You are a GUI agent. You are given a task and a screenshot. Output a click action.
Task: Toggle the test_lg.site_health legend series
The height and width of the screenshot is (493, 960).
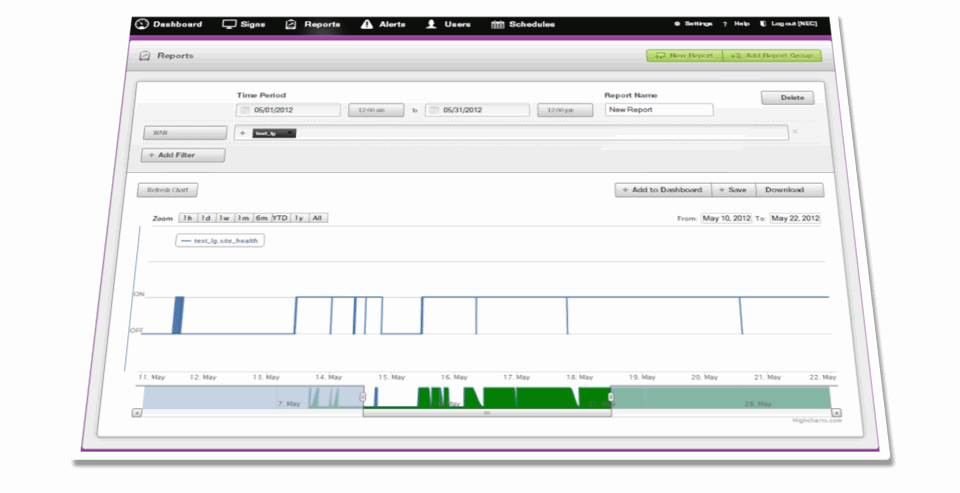[220, 241]
